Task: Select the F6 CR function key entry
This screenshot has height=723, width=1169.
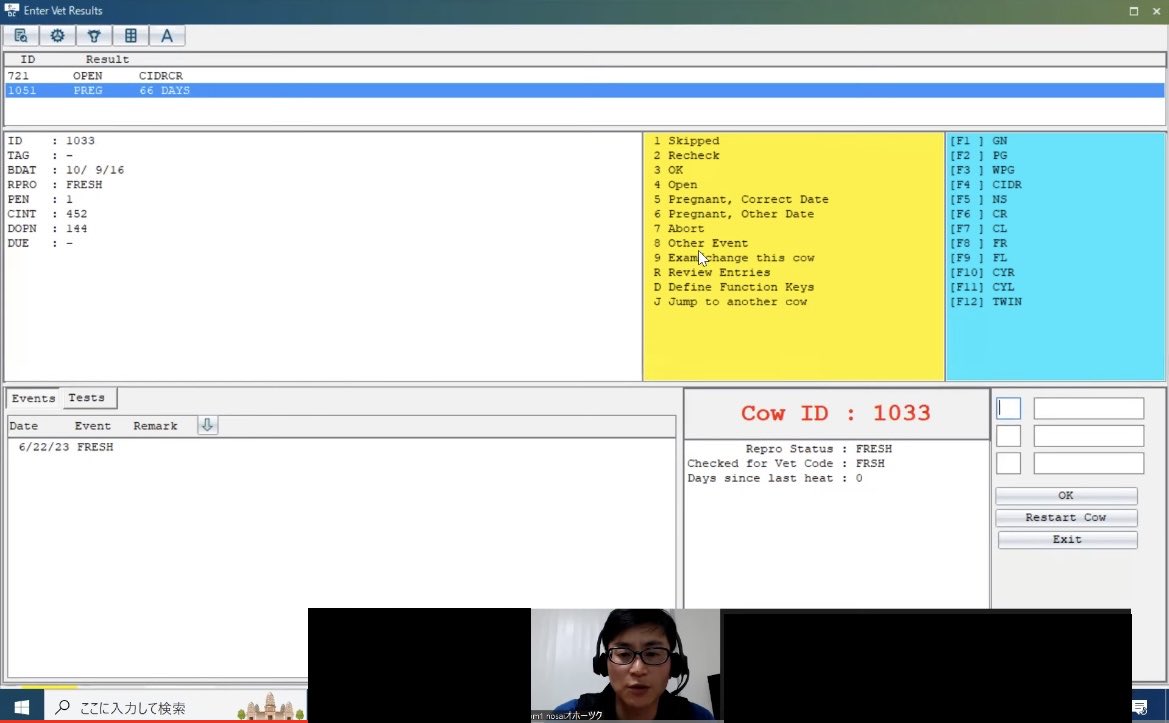Action: pos(978,214)
